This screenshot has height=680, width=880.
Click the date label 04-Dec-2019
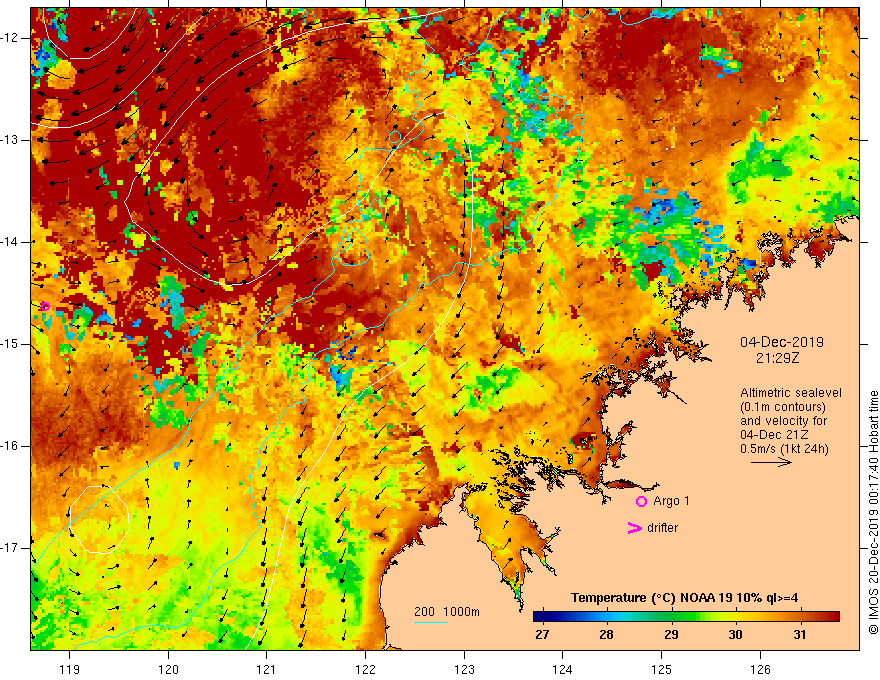[x=781, y=342]
